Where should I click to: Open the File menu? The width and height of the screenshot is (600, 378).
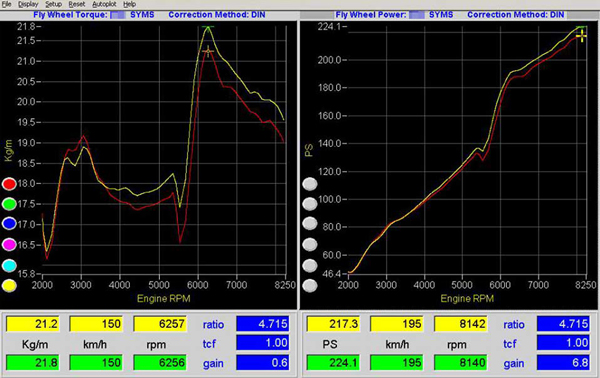click(x=7, y=4)
